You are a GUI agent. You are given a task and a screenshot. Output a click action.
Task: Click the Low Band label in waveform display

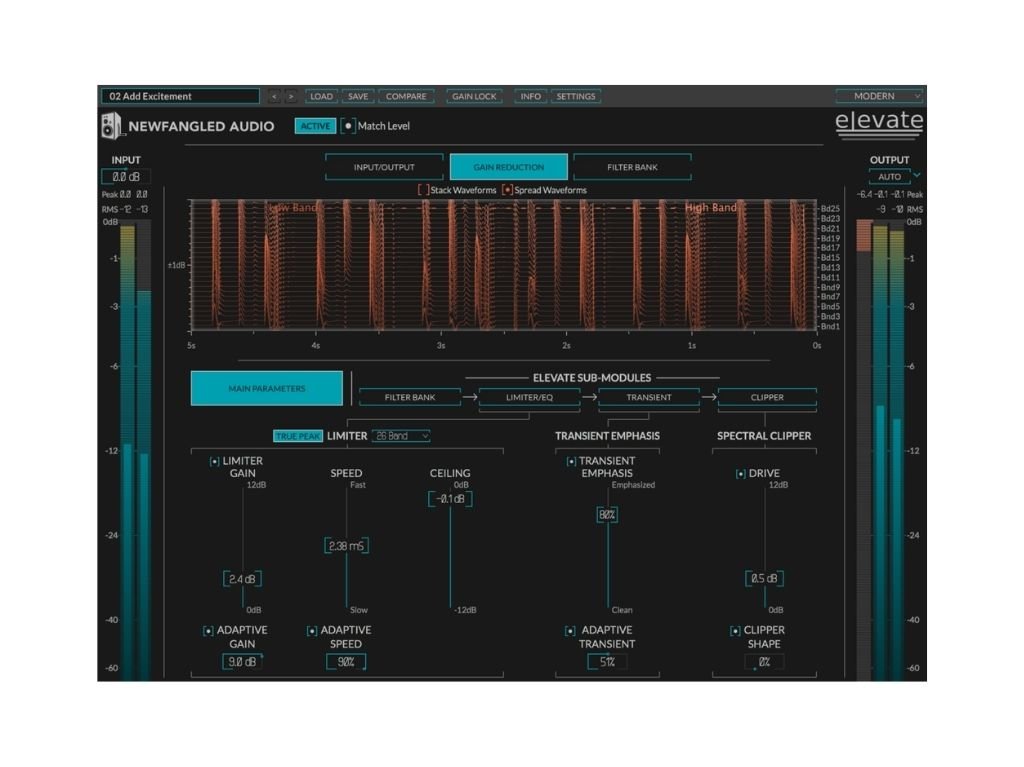[x=293, y=207]
